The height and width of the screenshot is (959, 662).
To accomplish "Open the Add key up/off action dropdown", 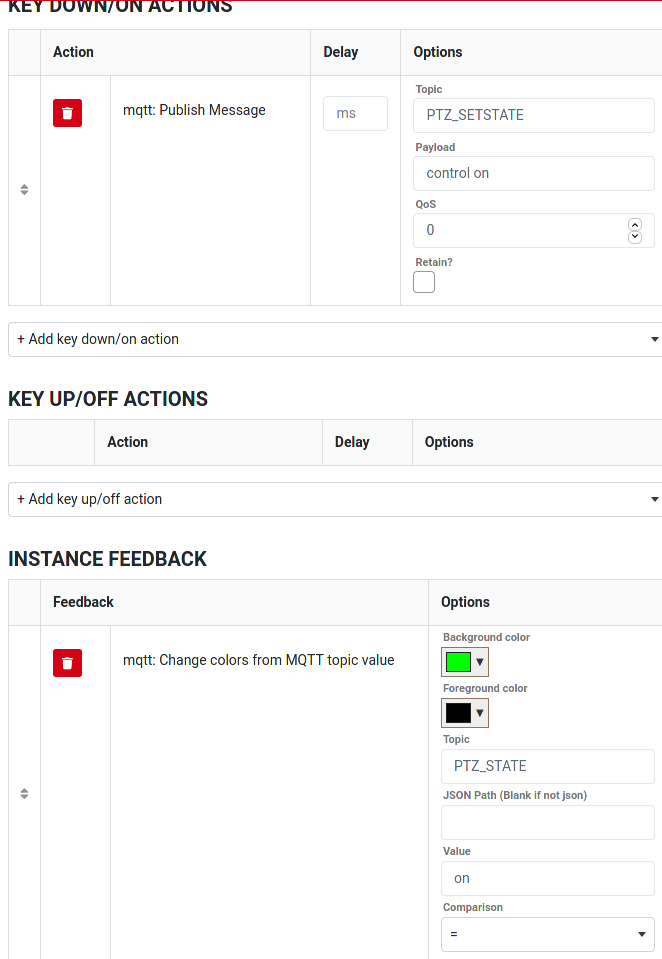I will point(335,500).
